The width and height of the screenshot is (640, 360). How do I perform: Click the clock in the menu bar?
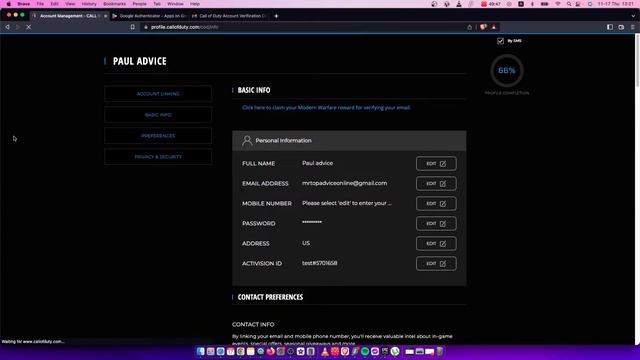click(616, 4)
